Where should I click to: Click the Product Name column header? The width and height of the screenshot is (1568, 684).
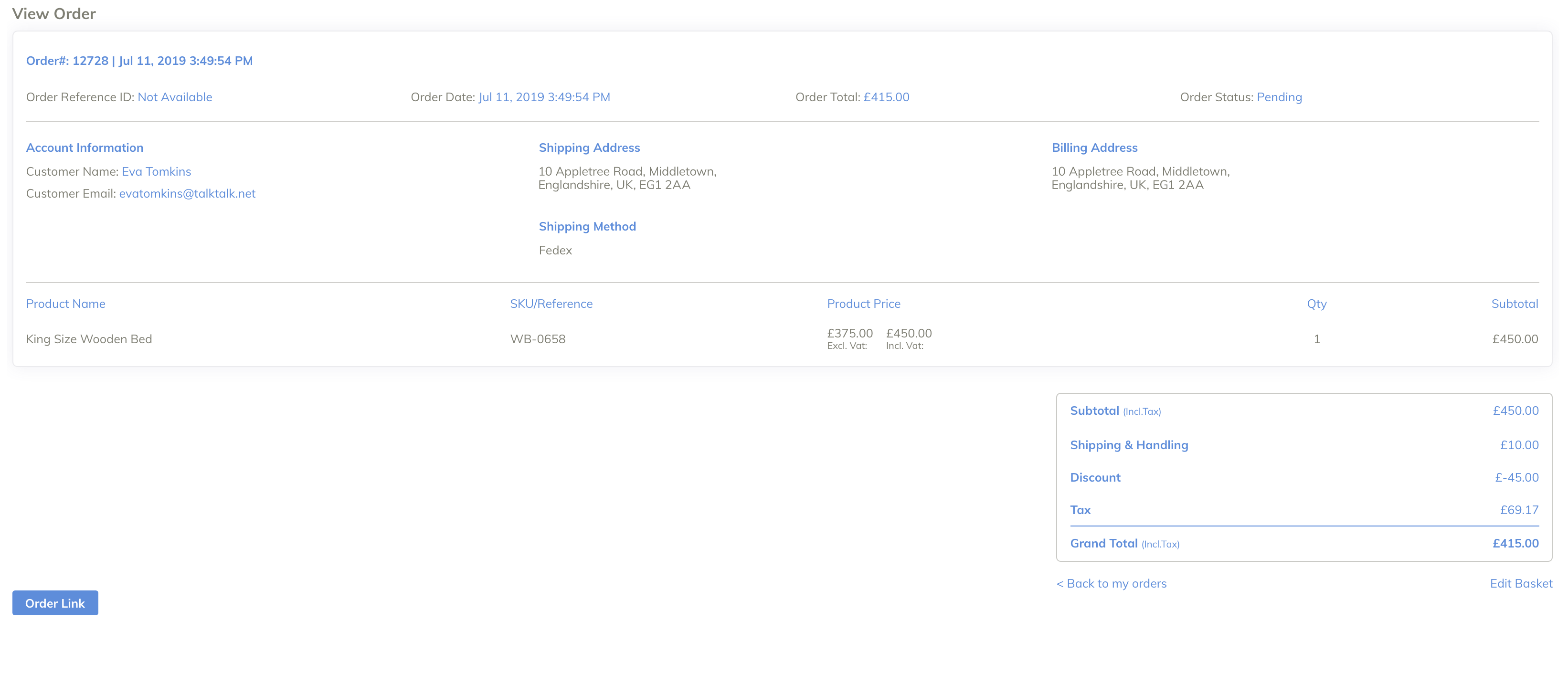[66, 304]
